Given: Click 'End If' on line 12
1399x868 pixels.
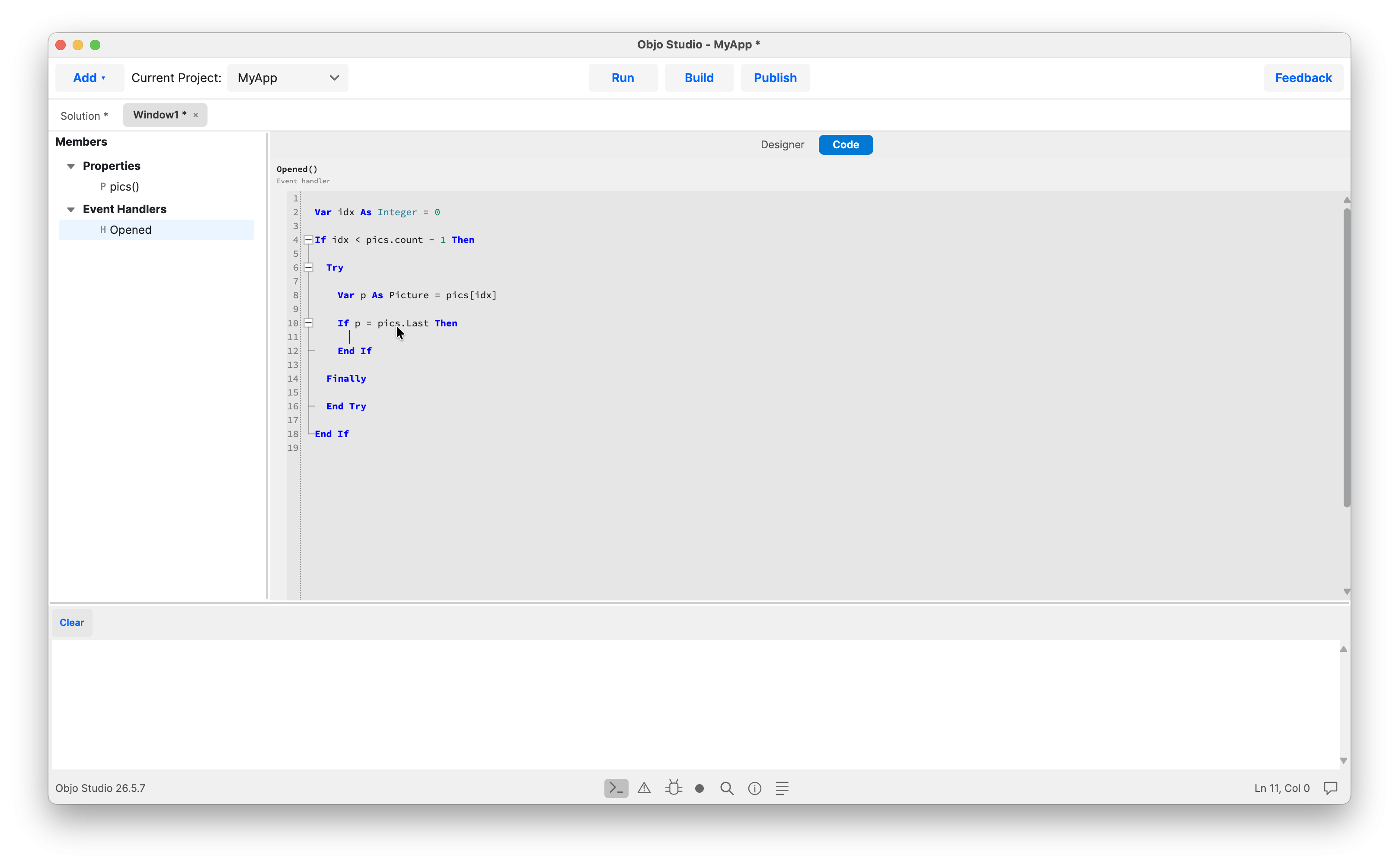Looking at the screenshot, I should 354,351.
